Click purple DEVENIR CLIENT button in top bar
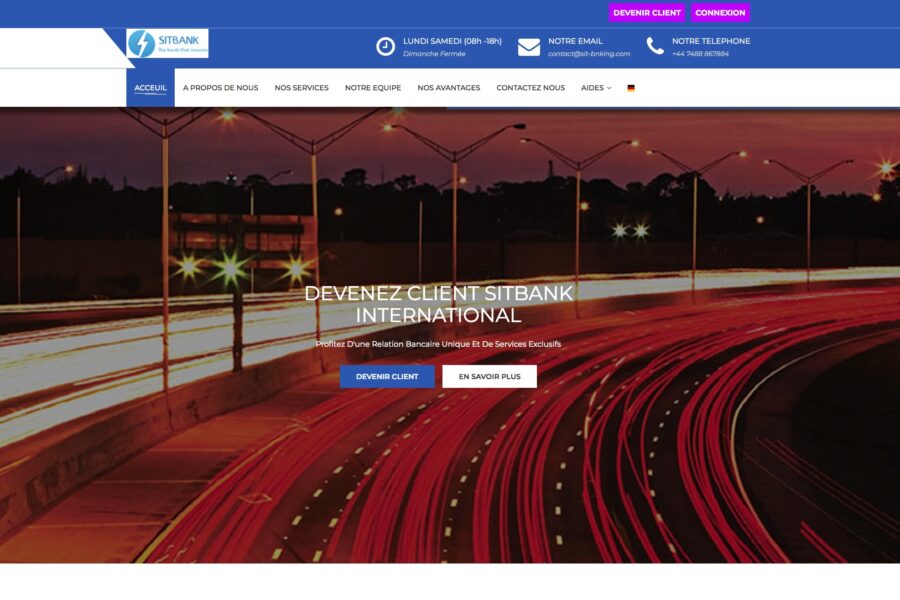This screenshot has width=900, height=600. [647, 13]
